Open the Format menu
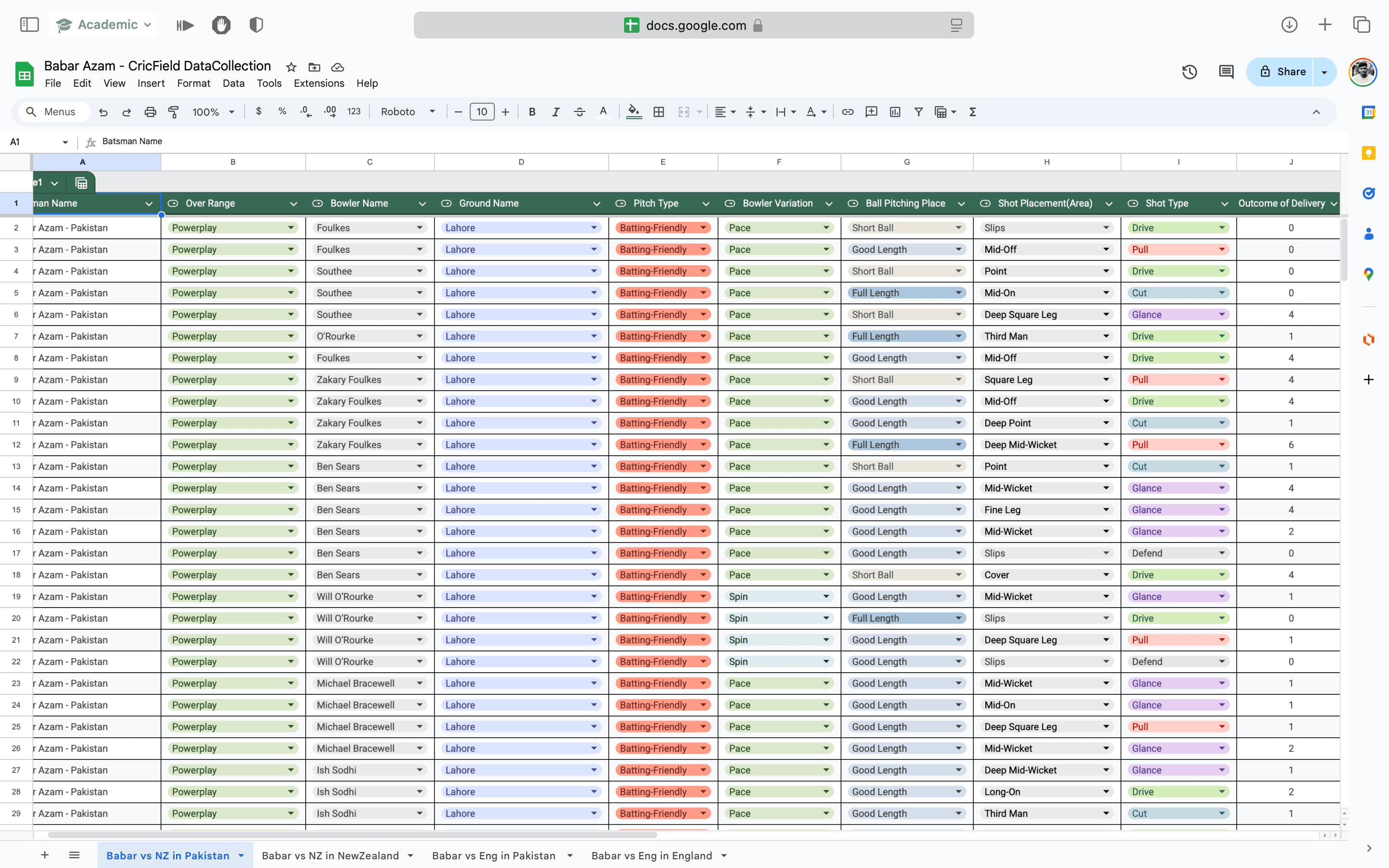 193,83
